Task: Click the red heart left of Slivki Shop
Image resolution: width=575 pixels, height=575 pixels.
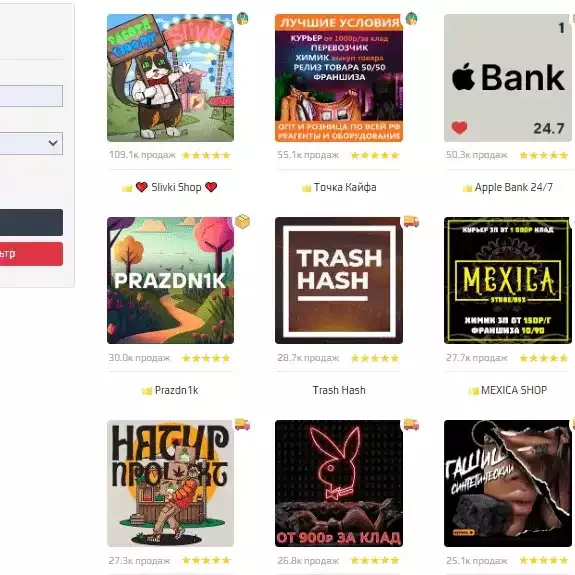Action: tap(142, 187)
